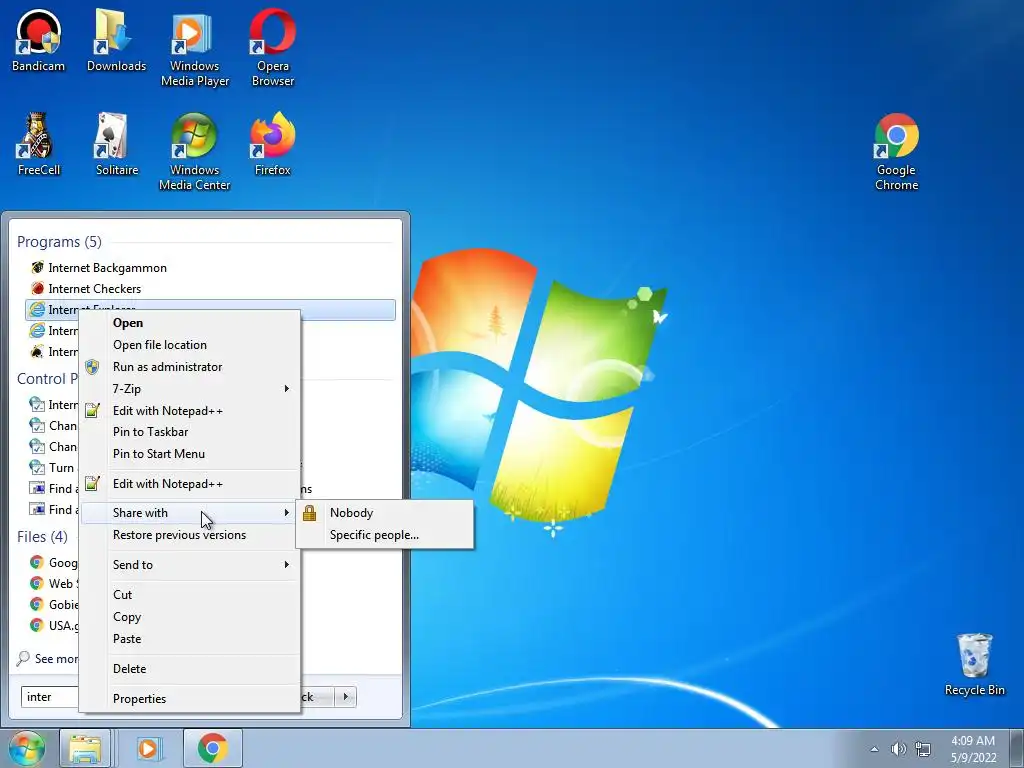
Task: Select the Windows Media Center desktop icon
Action: click(x=195, y=152)
